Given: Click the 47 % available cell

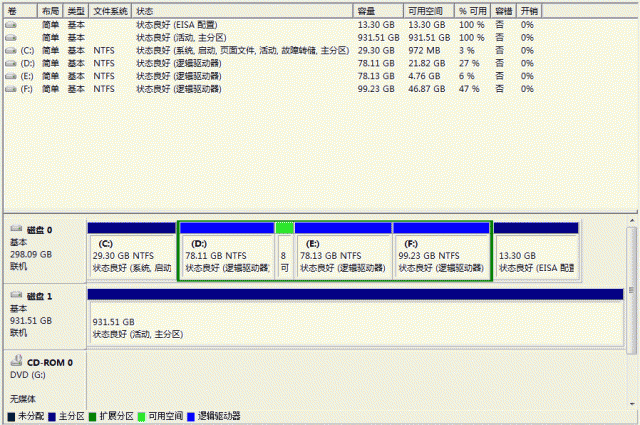Looking at the screenshot, I should (469, 89).
